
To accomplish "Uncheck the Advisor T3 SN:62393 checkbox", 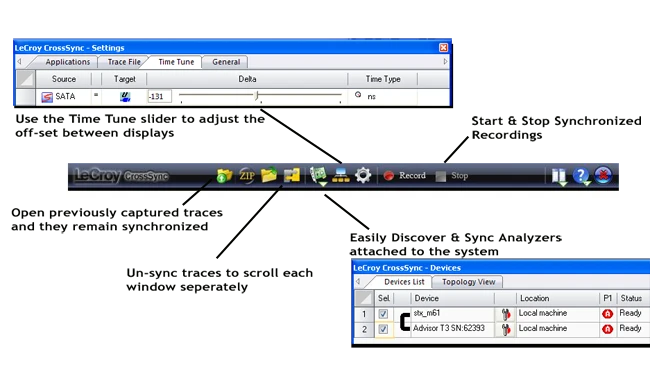I will point(383,329).
